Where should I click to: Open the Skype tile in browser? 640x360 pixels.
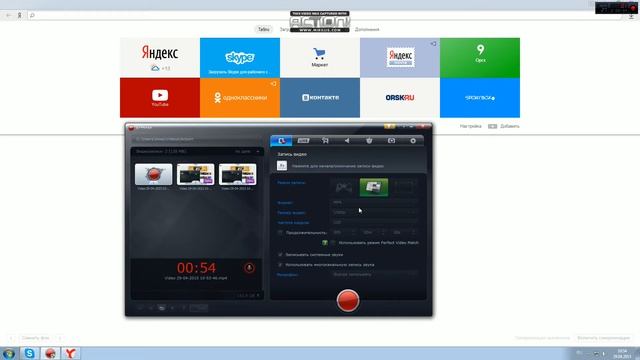click(x=240, y=58)
